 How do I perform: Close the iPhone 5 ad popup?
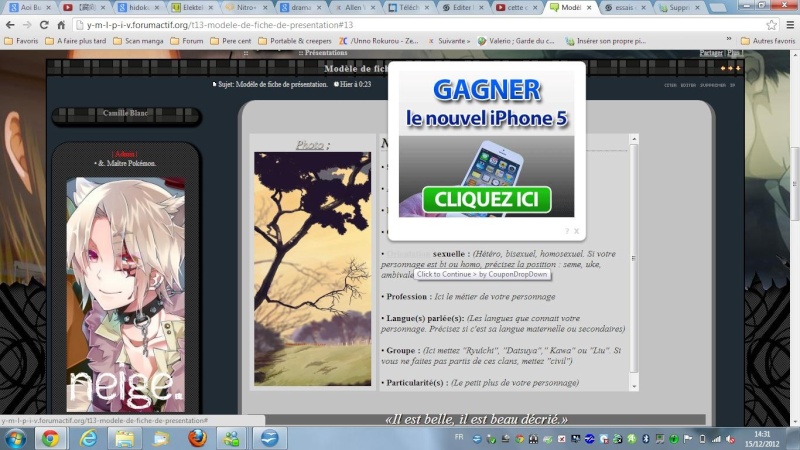point(577,231)
